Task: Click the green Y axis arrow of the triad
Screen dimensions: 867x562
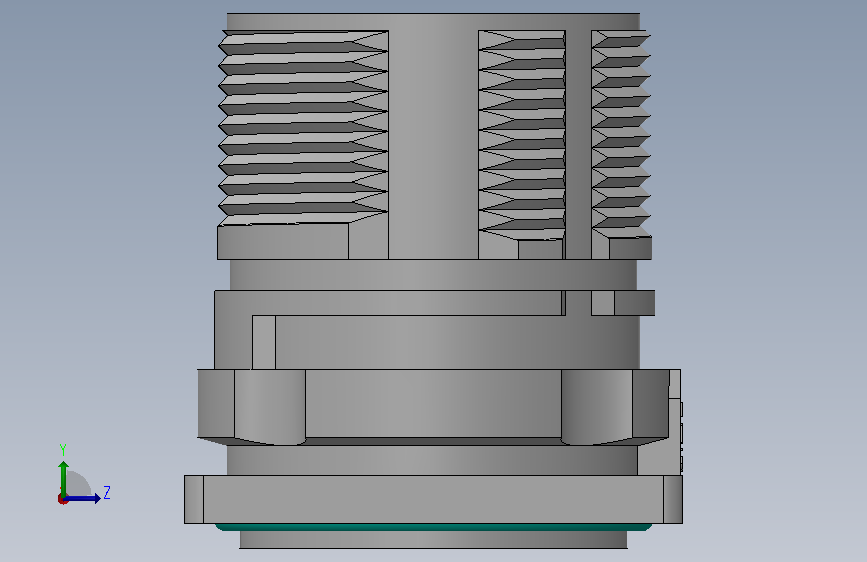Action: tap(64, 478)
